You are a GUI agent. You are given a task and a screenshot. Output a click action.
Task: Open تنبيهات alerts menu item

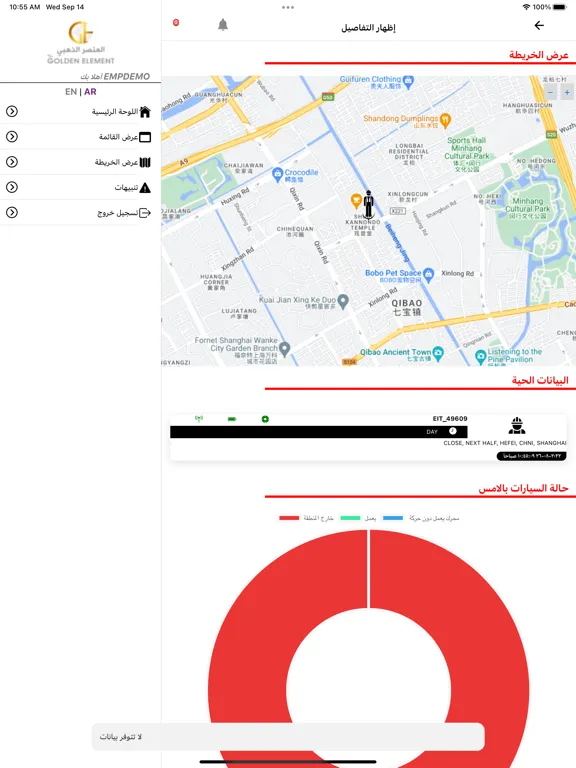(78, 188)
